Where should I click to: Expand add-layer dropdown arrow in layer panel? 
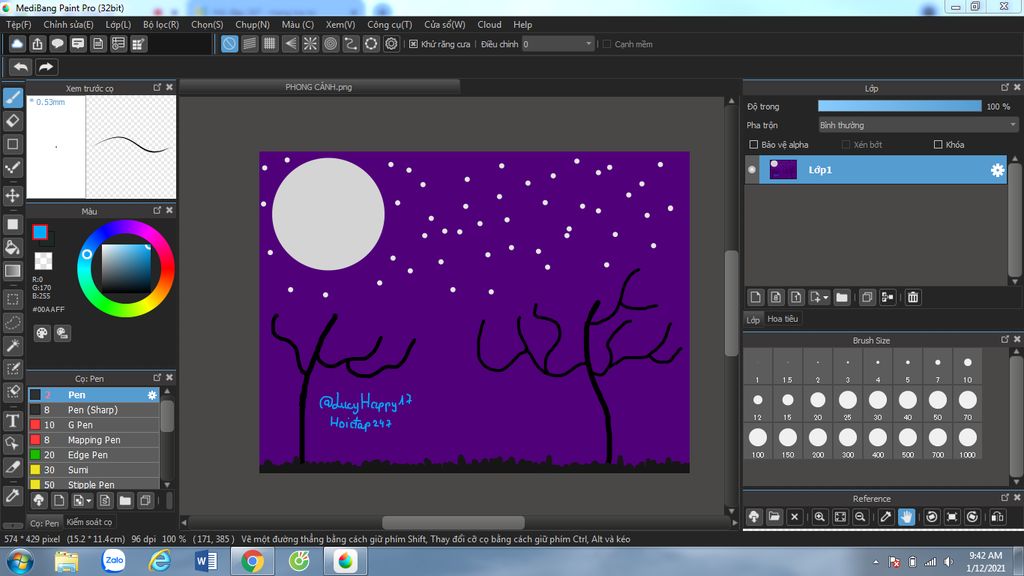tap(825, 297)
